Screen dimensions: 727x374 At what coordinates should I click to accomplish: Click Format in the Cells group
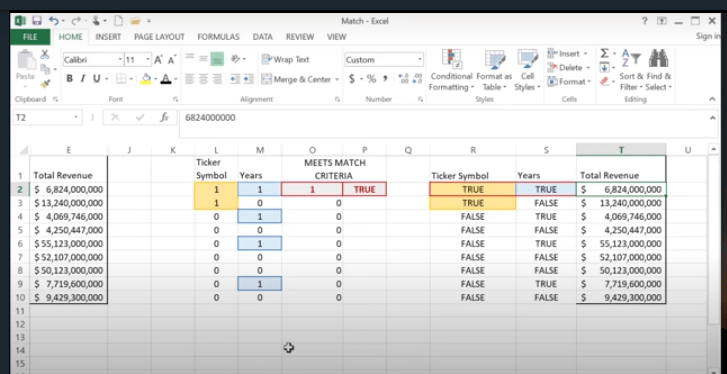tap(569, 82)
